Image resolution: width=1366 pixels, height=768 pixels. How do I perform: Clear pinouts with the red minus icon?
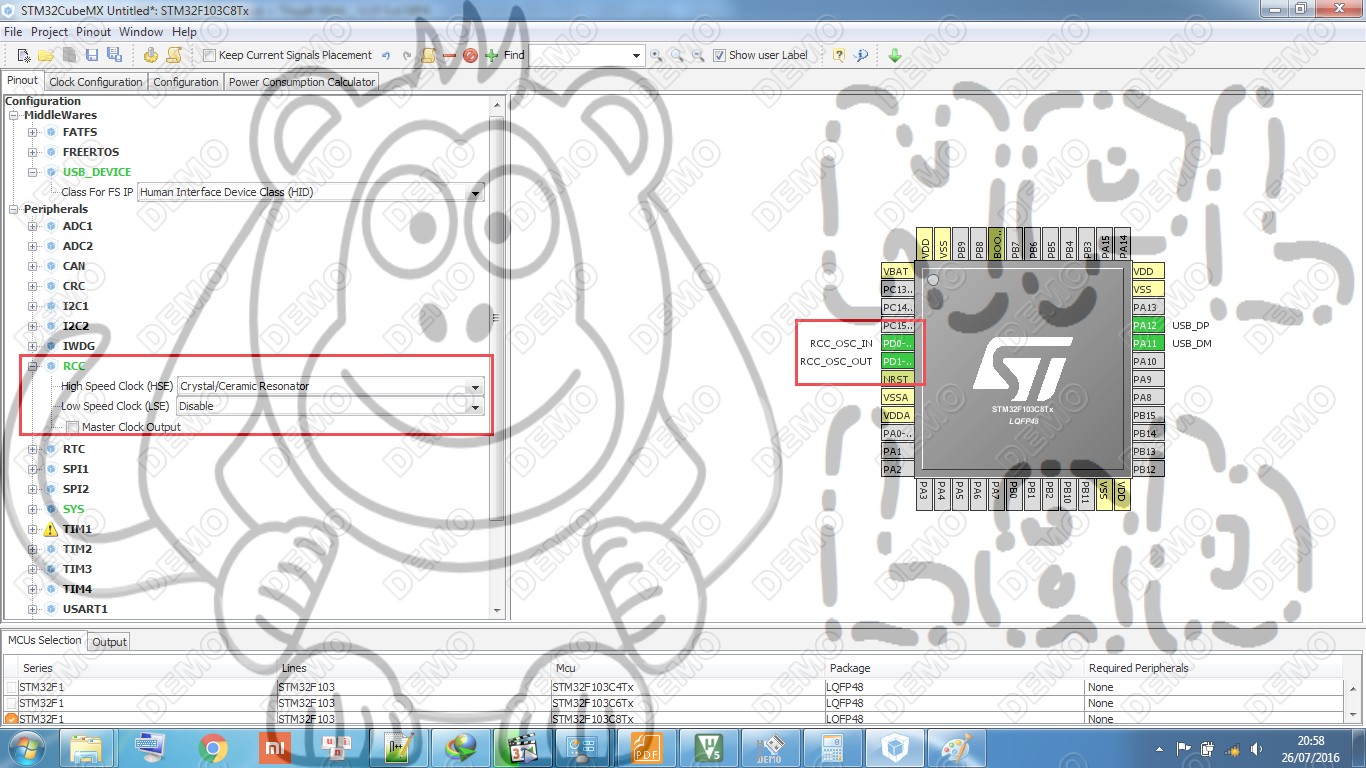tap(450, 55)
